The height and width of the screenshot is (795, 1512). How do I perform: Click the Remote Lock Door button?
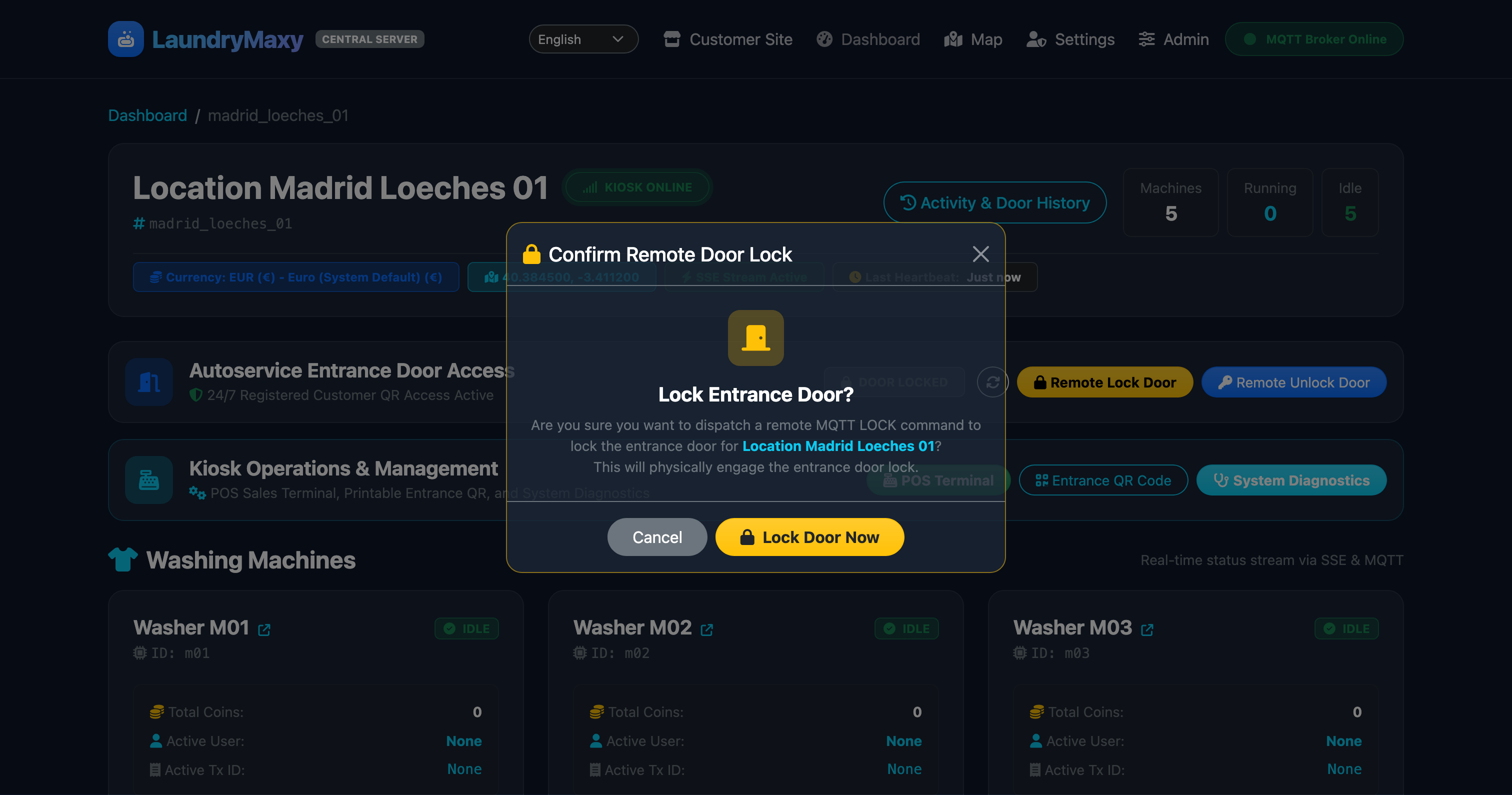(x=1104, y=382)
